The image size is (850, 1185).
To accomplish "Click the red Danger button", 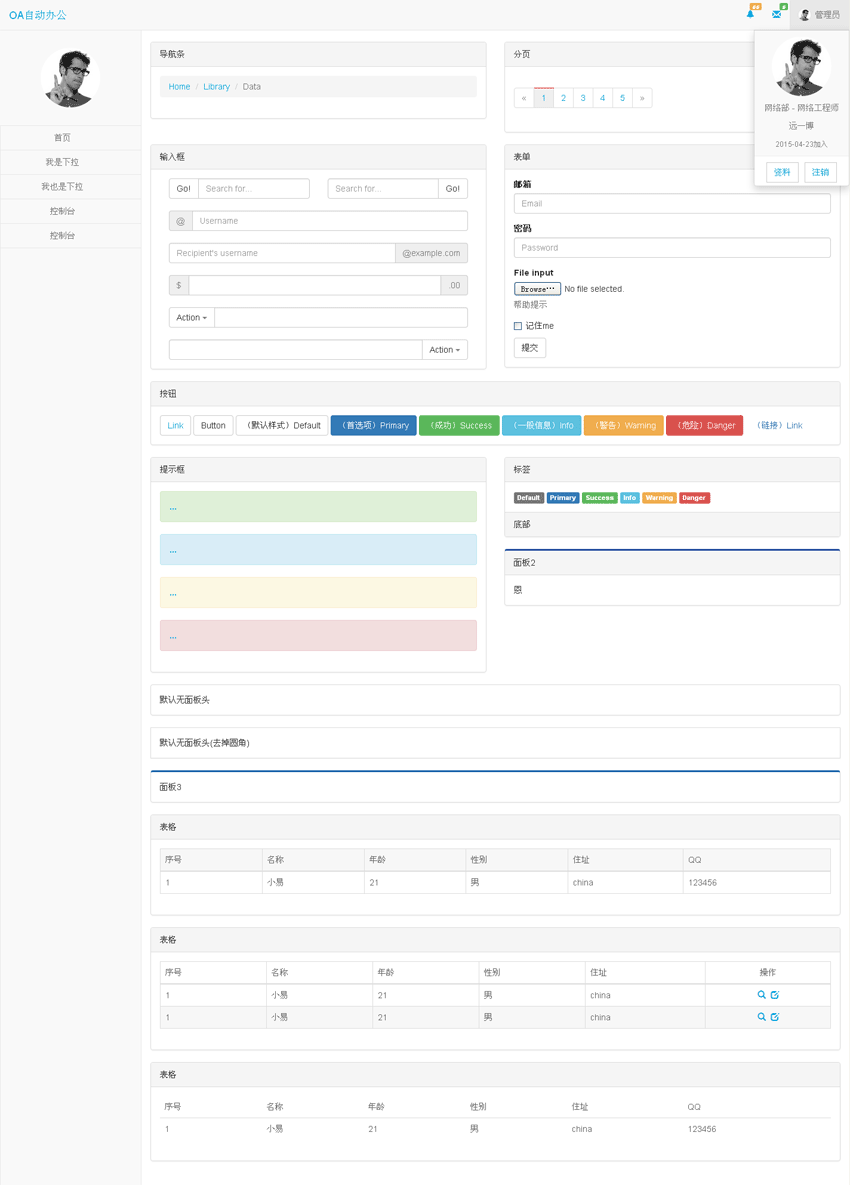I will 704,426.
